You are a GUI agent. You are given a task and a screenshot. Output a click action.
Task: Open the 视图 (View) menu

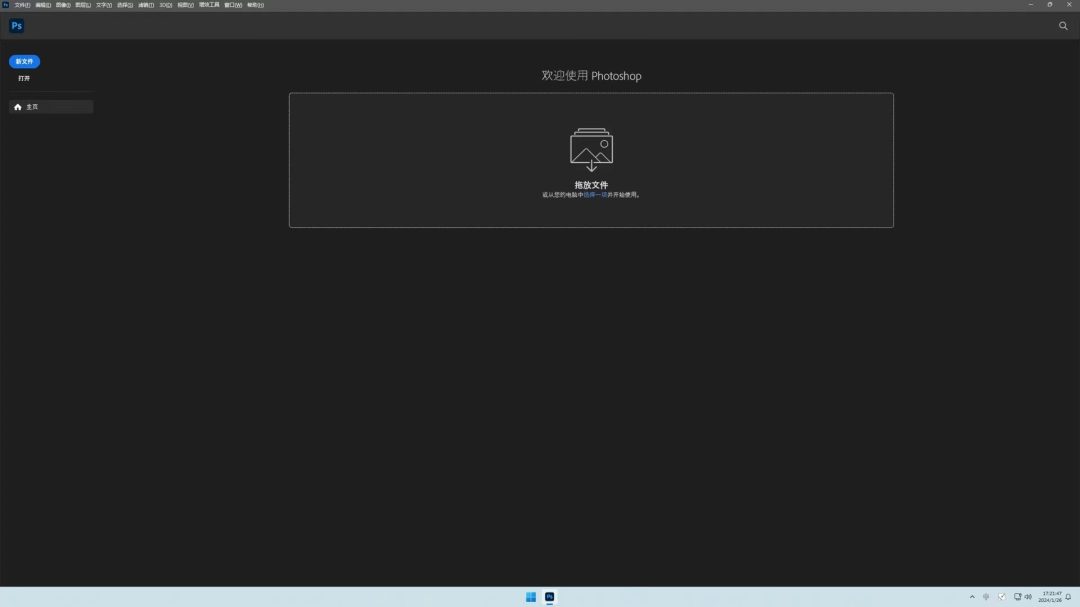coord(185,5)
